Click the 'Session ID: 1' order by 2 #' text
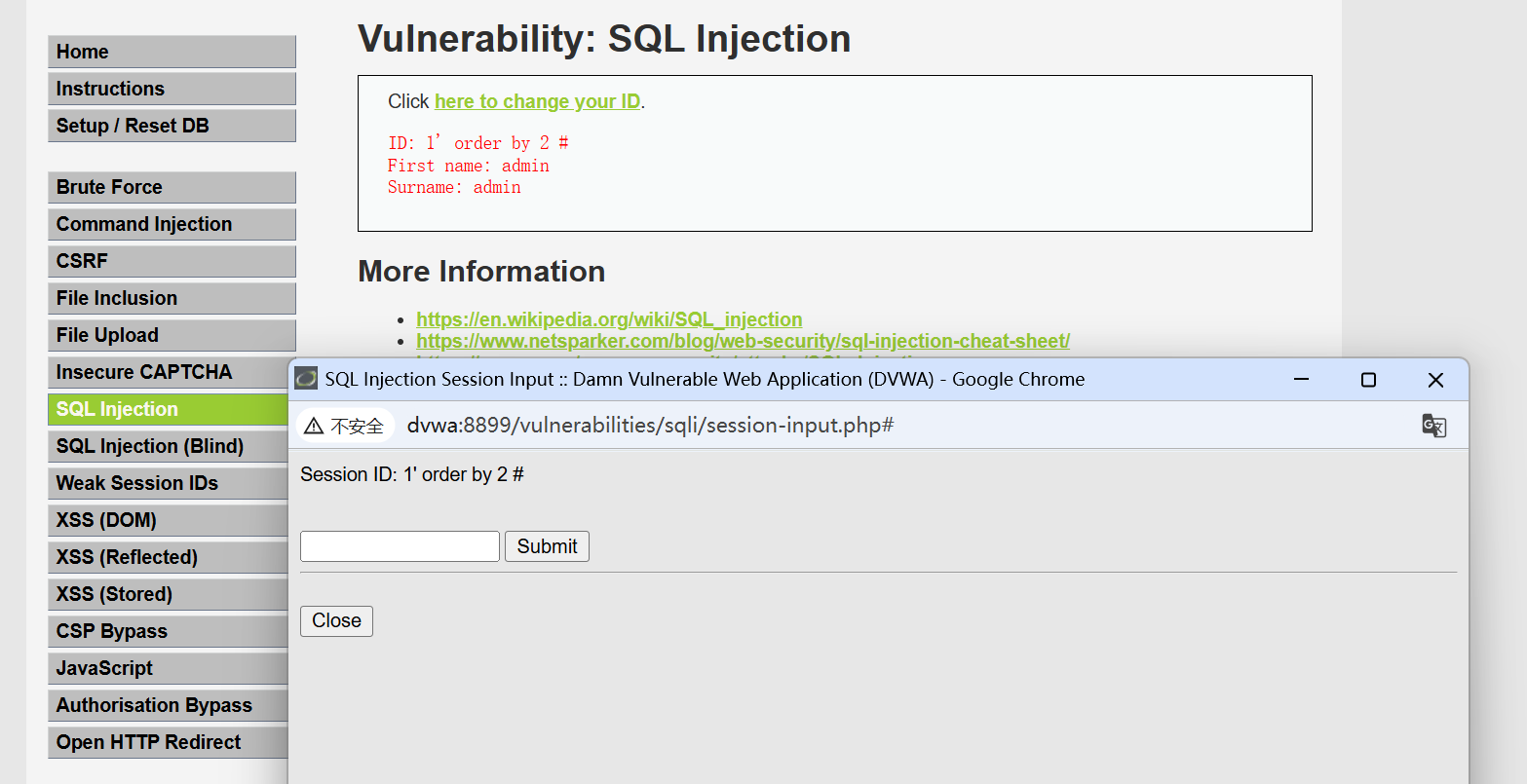Screen dimensions: 1527x784 click(412, 474)
